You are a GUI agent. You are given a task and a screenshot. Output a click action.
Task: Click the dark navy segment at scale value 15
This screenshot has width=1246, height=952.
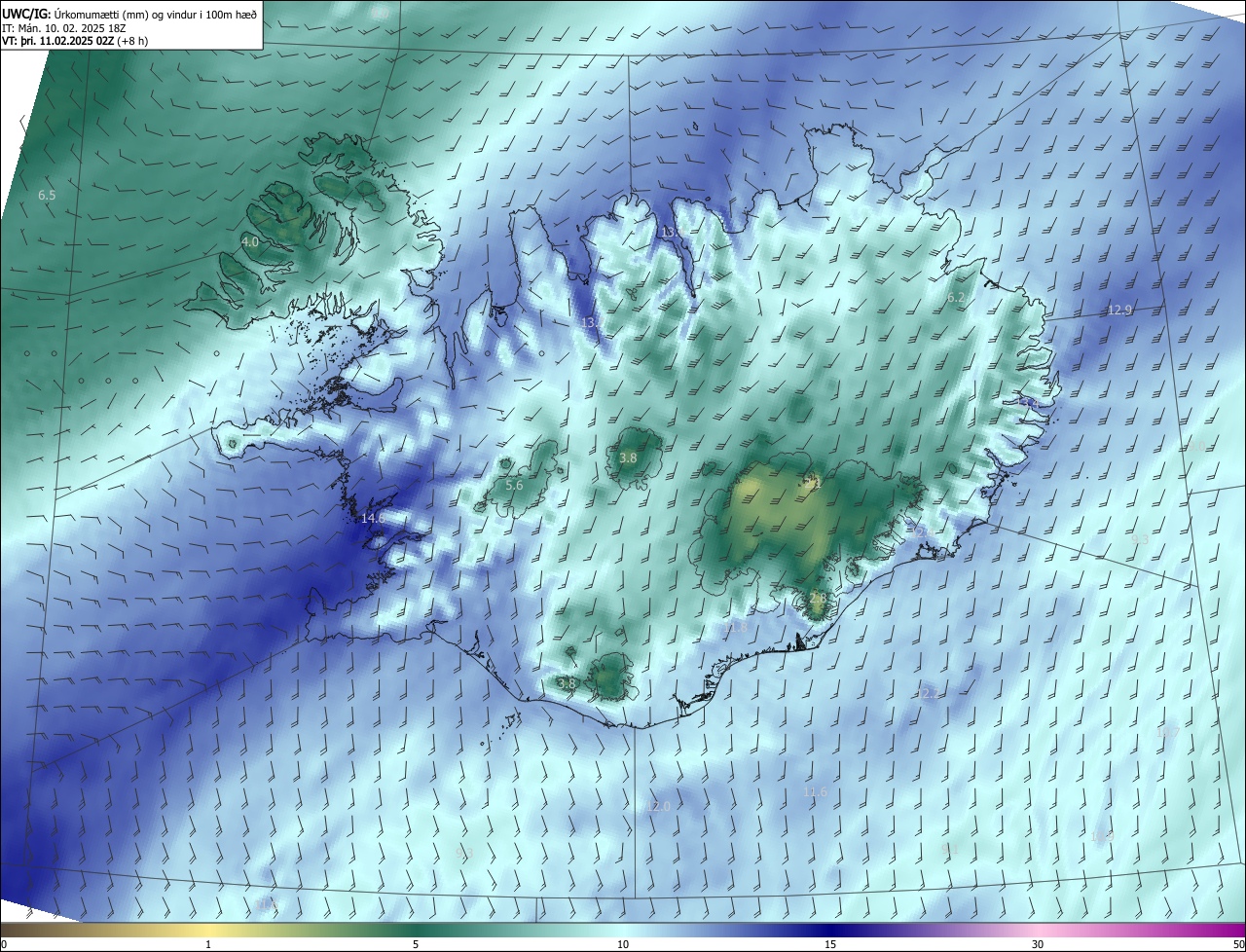830,930
